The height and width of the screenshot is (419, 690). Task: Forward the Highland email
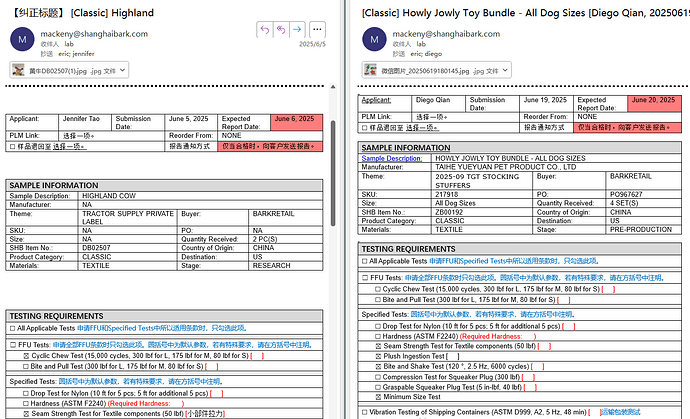(x=297, y=30)
